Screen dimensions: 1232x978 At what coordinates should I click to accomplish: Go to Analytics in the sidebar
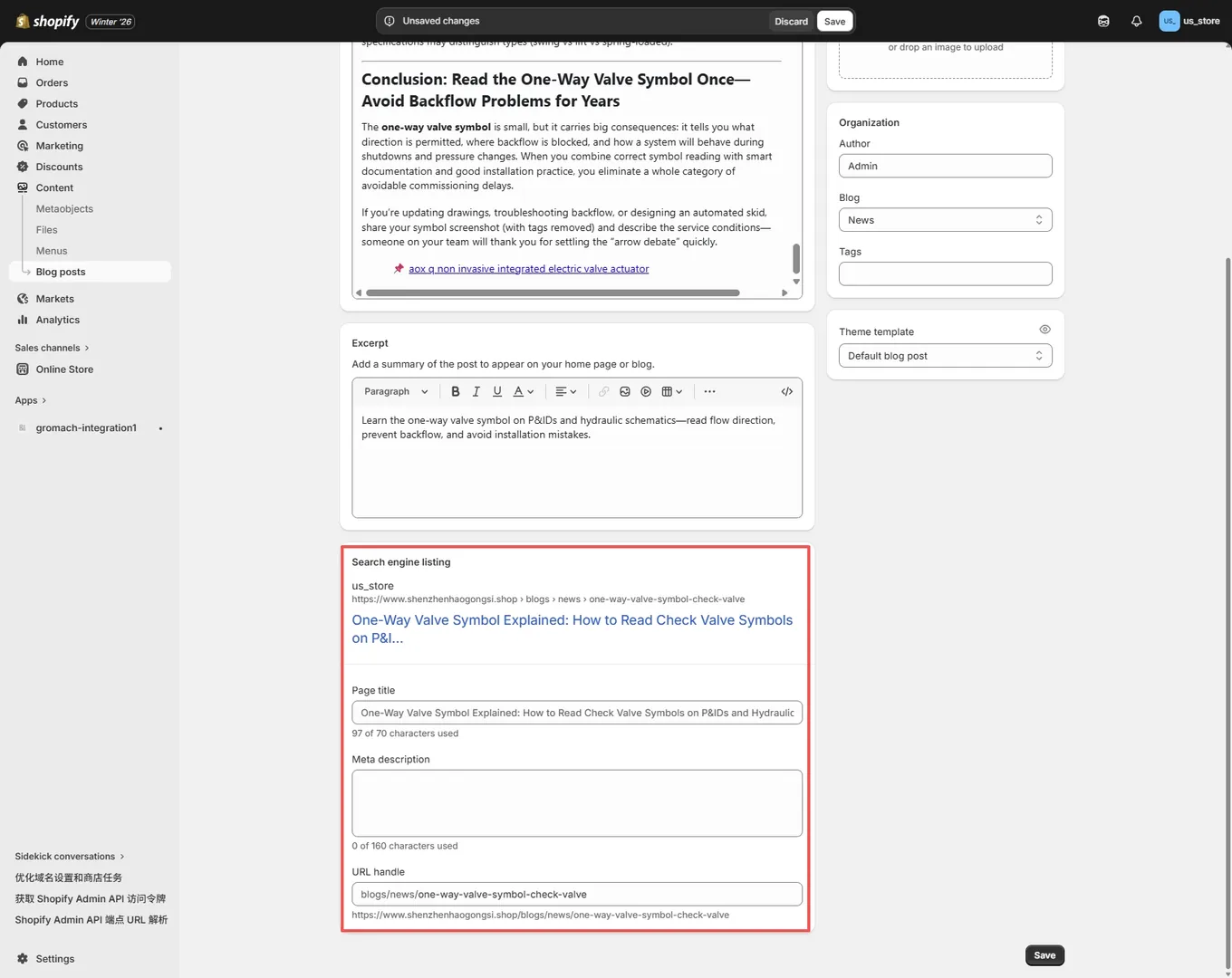pyautogui.click(x=57, y=320)
